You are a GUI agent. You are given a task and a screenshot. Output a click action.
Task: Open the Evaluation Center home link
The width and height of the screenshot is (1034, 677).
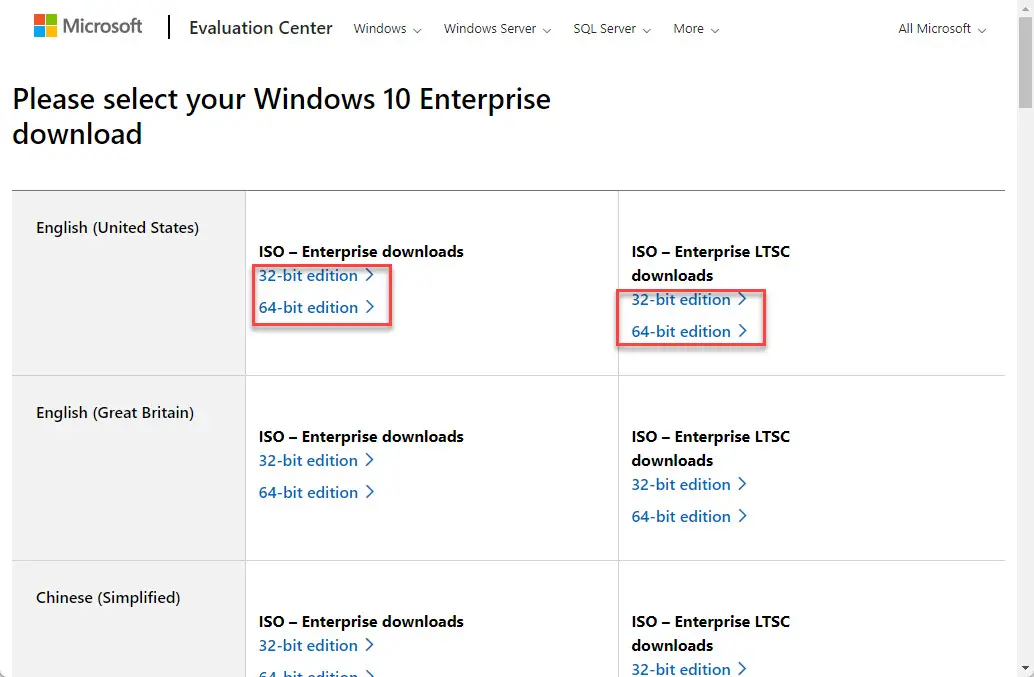pyautogui.click(x=260, y=28)
